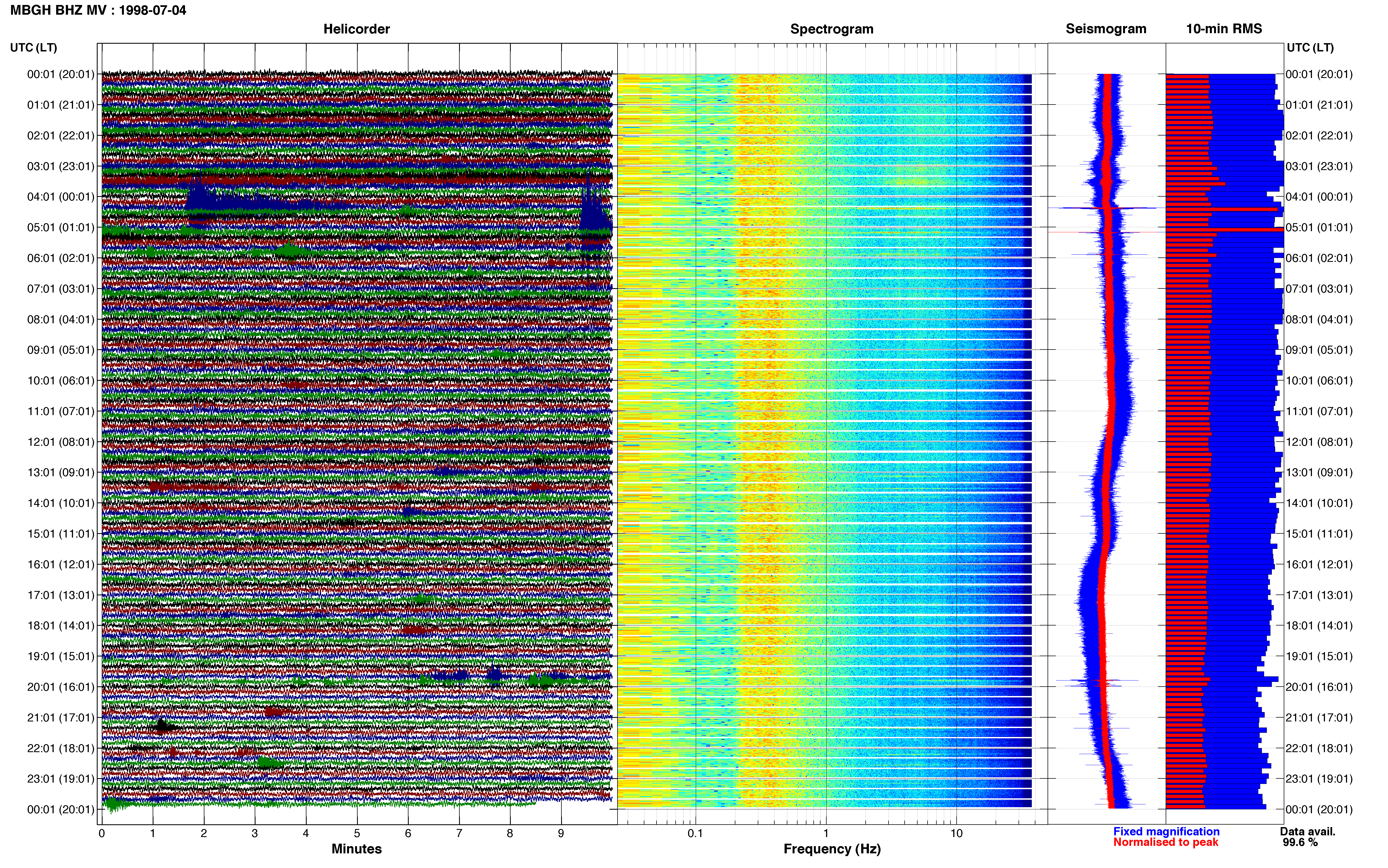Click left time label '22:01 (18:01)'
Viewport: 1388px width, 868px height.
tap(60, 748)
